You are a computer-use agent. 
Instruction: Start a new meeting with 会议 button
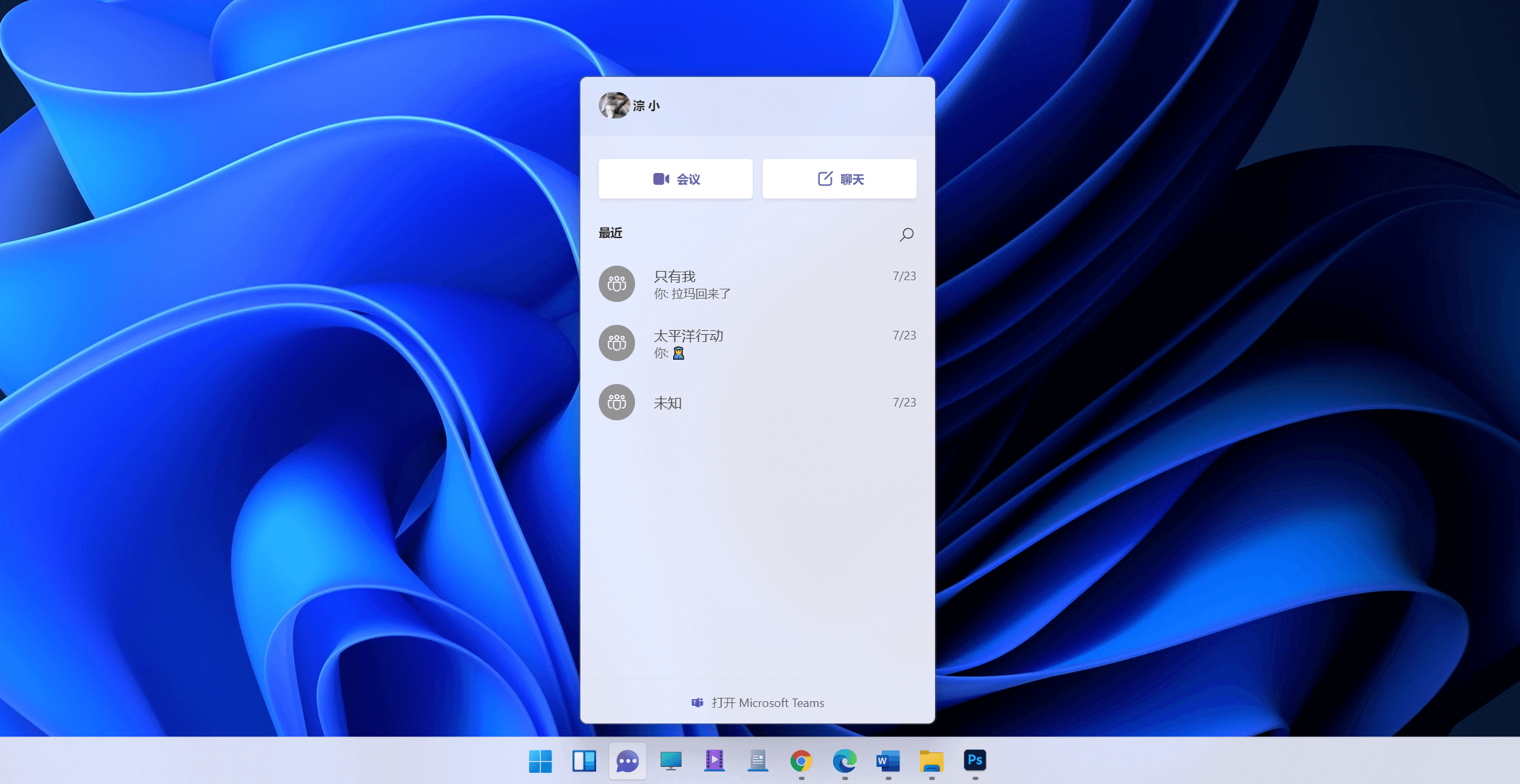point(675,179)
